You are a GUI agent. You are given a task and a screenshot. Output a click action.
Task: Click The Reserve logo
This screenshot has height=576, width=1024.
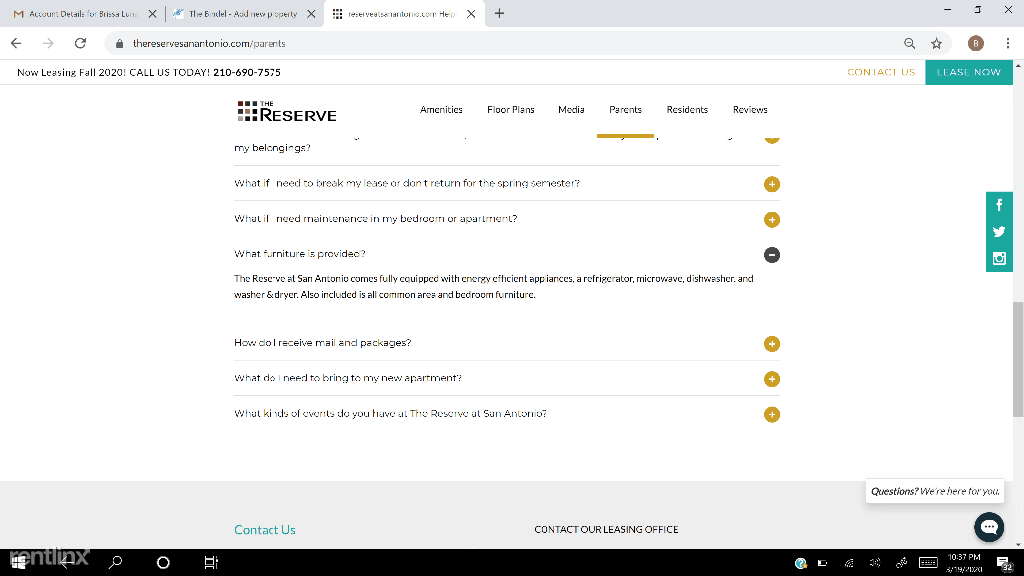(287, 112)
